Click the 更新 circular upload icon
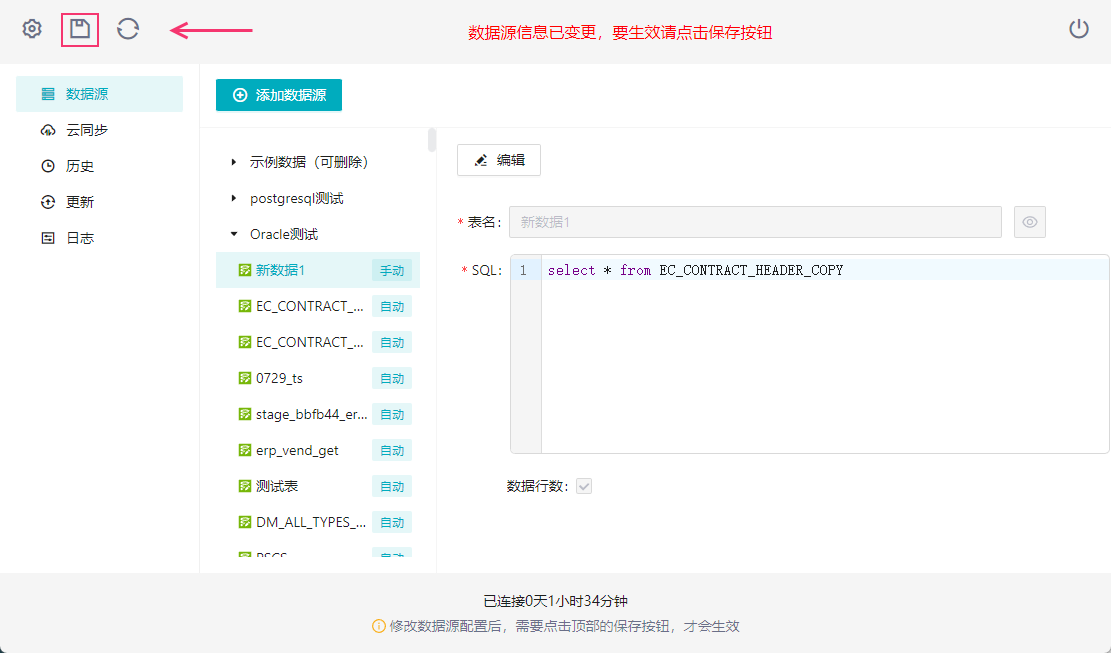 pos(48,203)
